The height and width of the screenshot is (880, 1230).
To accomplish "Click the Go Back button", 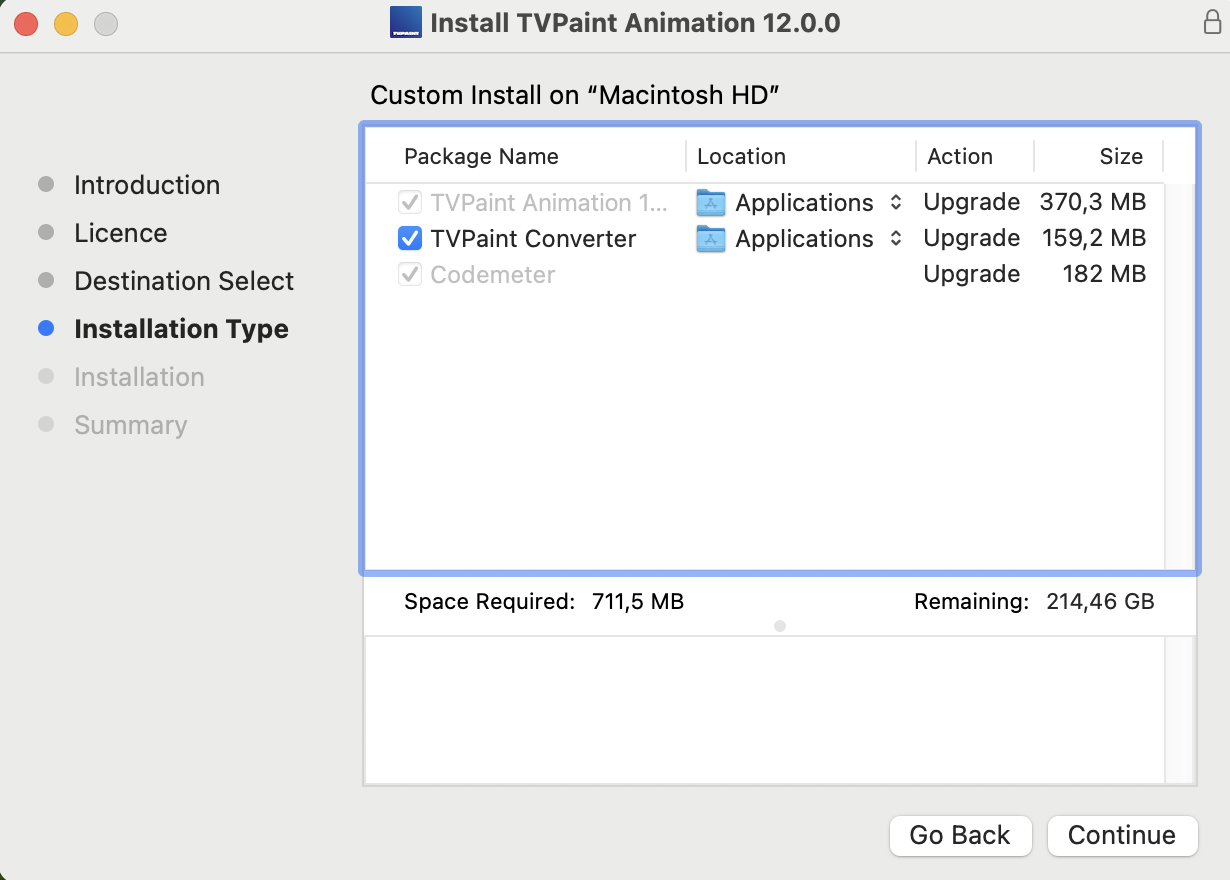I will click(960, 836).
